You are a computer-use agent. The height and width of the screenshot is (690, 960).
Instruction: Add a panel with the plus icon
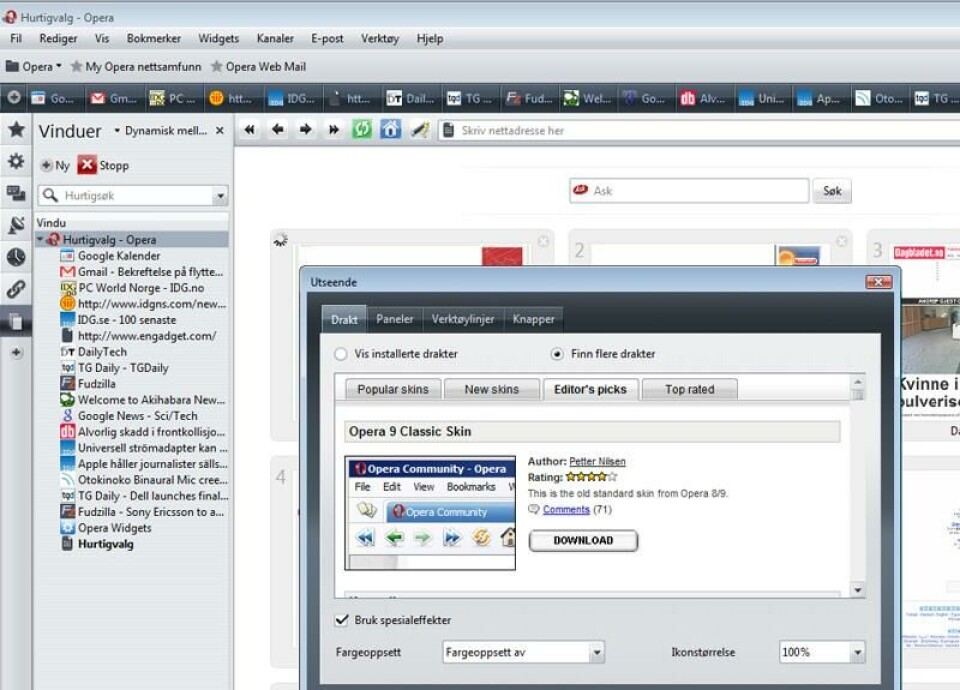[x=17, y=353]
